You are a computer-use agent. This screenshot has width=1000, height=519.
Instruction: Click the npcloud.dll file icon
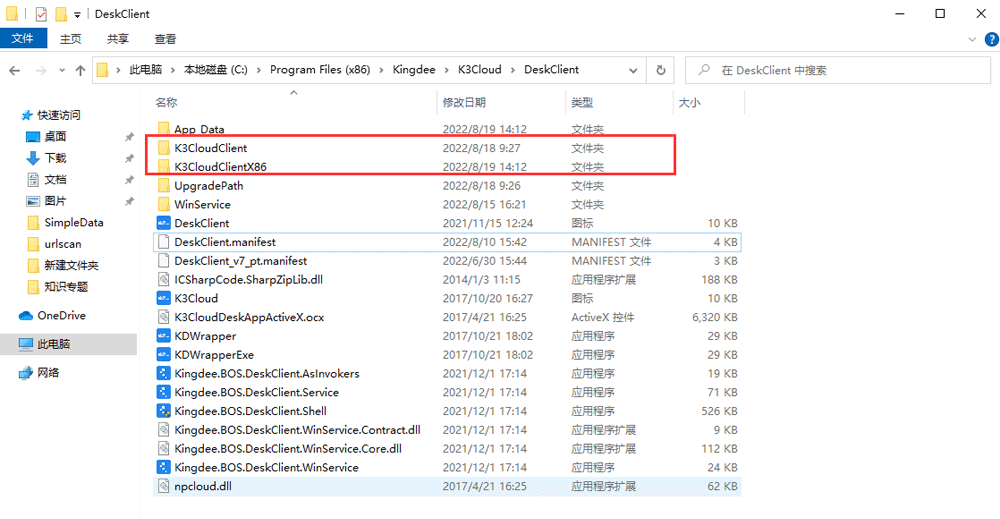tap(165, 486)
